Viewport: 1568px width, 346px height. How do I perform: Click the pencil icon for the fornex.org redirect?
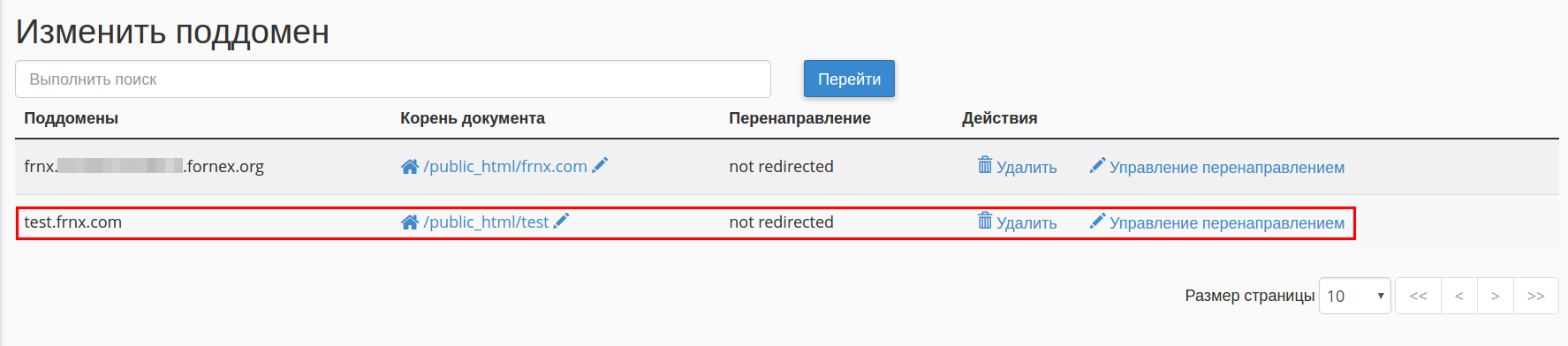pyautogui.click(x=1097, y=165)
